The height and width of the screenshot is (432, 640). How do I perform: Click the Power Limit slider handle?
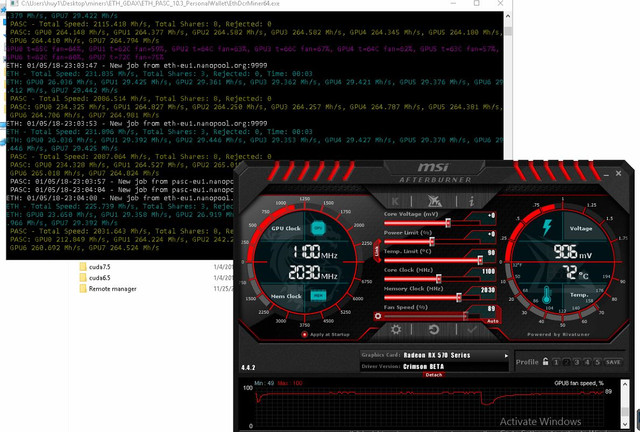432,241
